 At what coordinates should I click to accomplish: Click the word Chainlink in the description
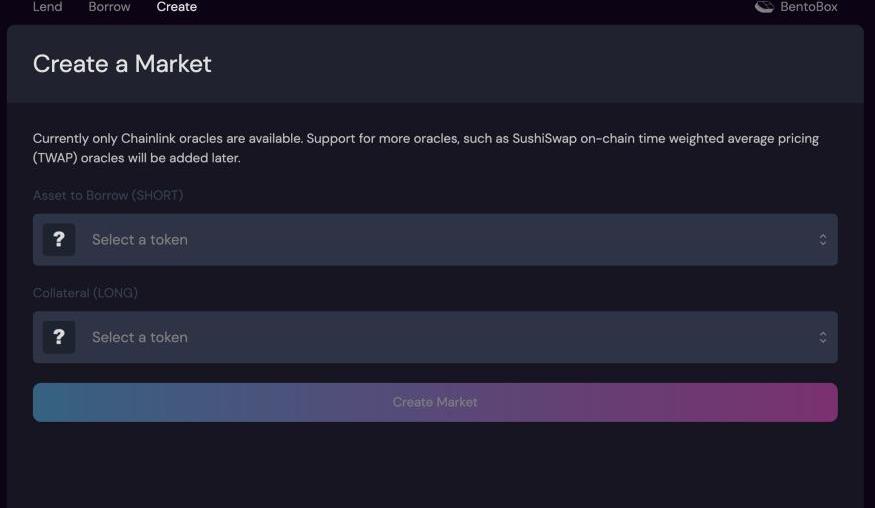click(148, 138)
